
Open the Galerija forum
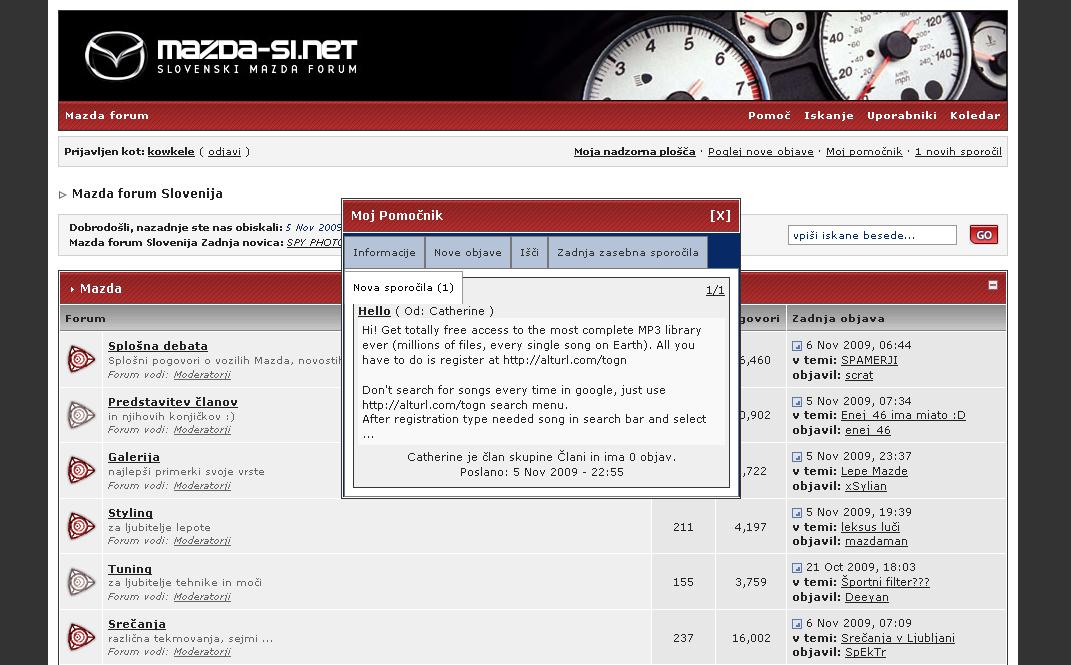[134, 457]
